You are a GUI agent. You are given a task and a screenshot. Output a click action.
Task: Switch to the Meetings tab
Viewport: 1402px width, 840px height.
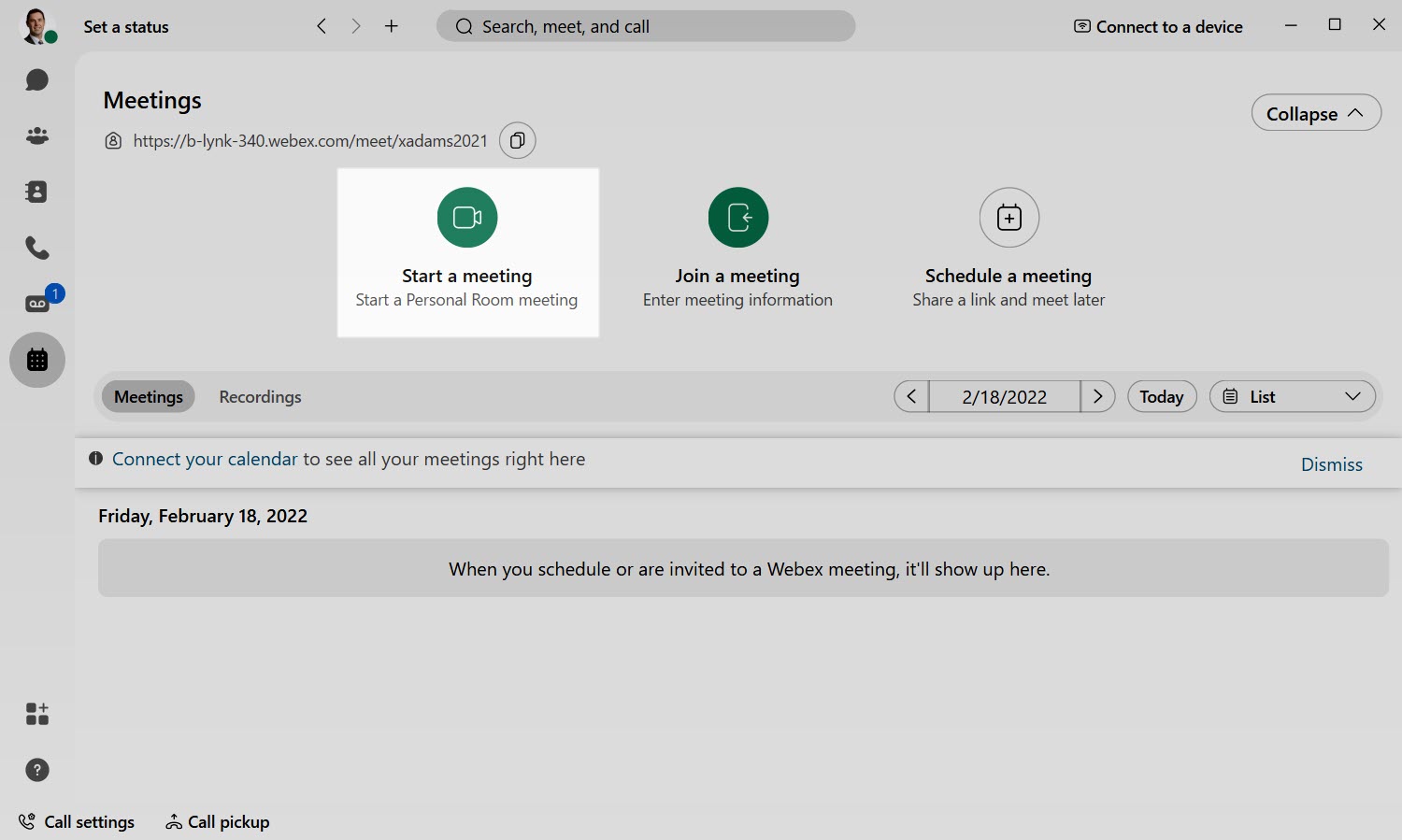[149, 396]
